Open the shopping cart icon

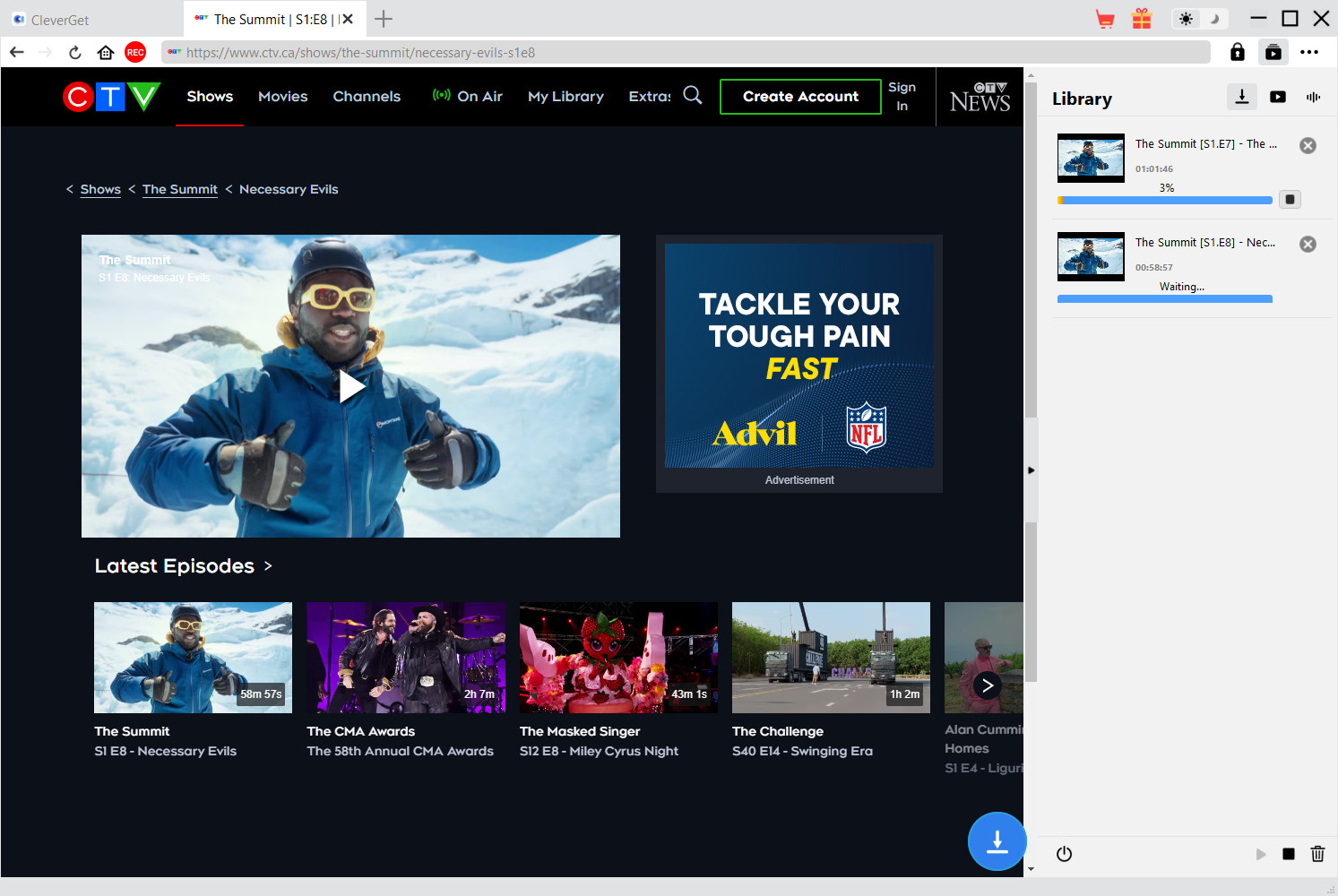click(x=1105, y=19)
